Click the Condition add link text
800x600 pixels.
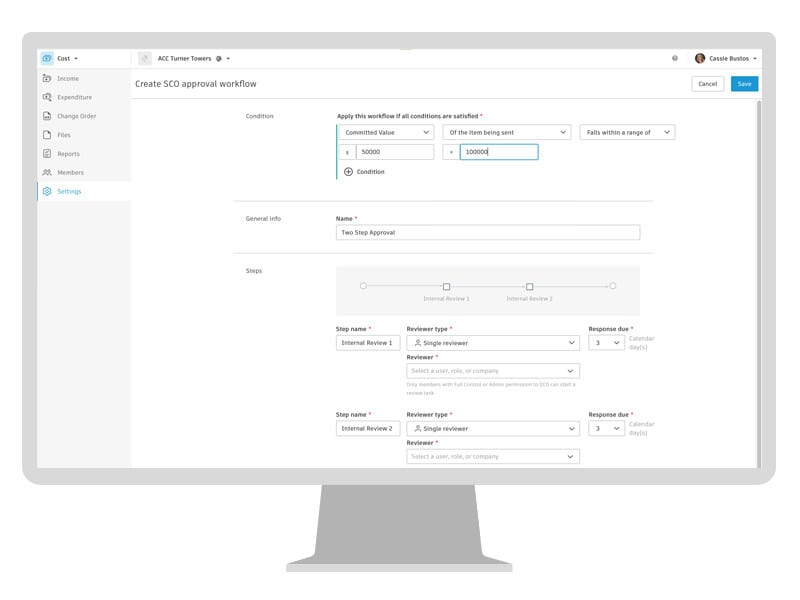click(370, 172)
